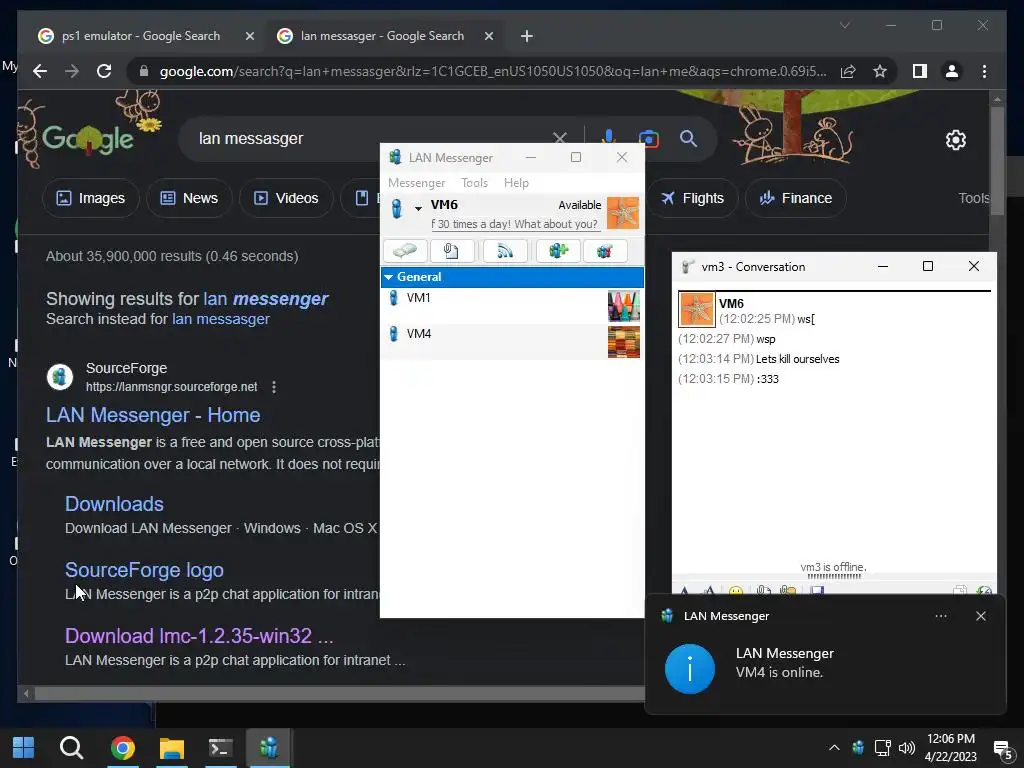Click the public chat toolbar icon
The width and height of the screenshot is (1024, 768).
pyautogui.click(x=605, y=251)
